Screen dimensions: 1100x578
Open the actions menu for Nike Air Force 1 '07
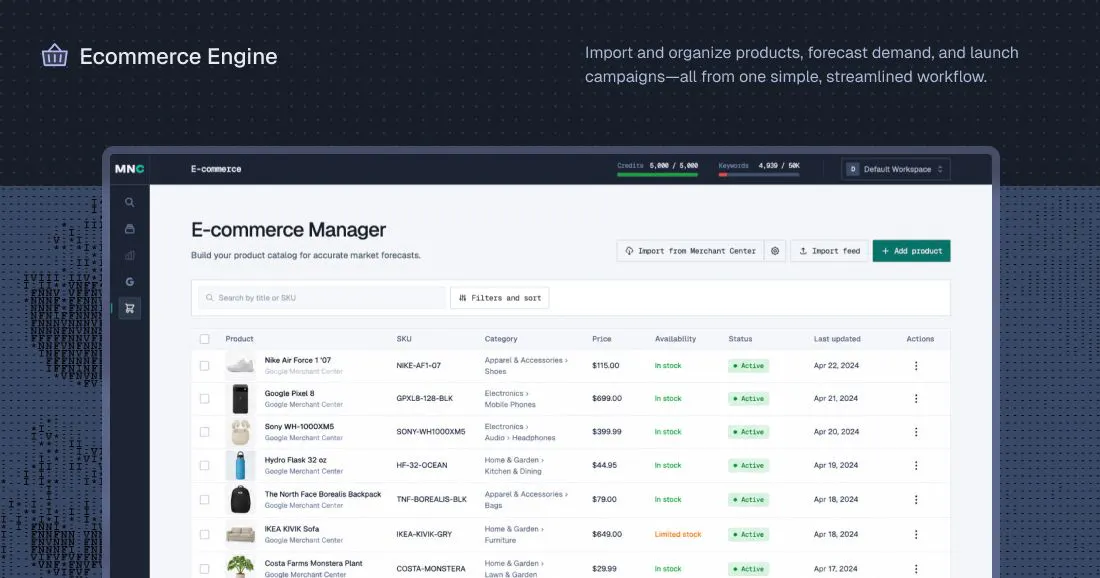click(915, 366)
